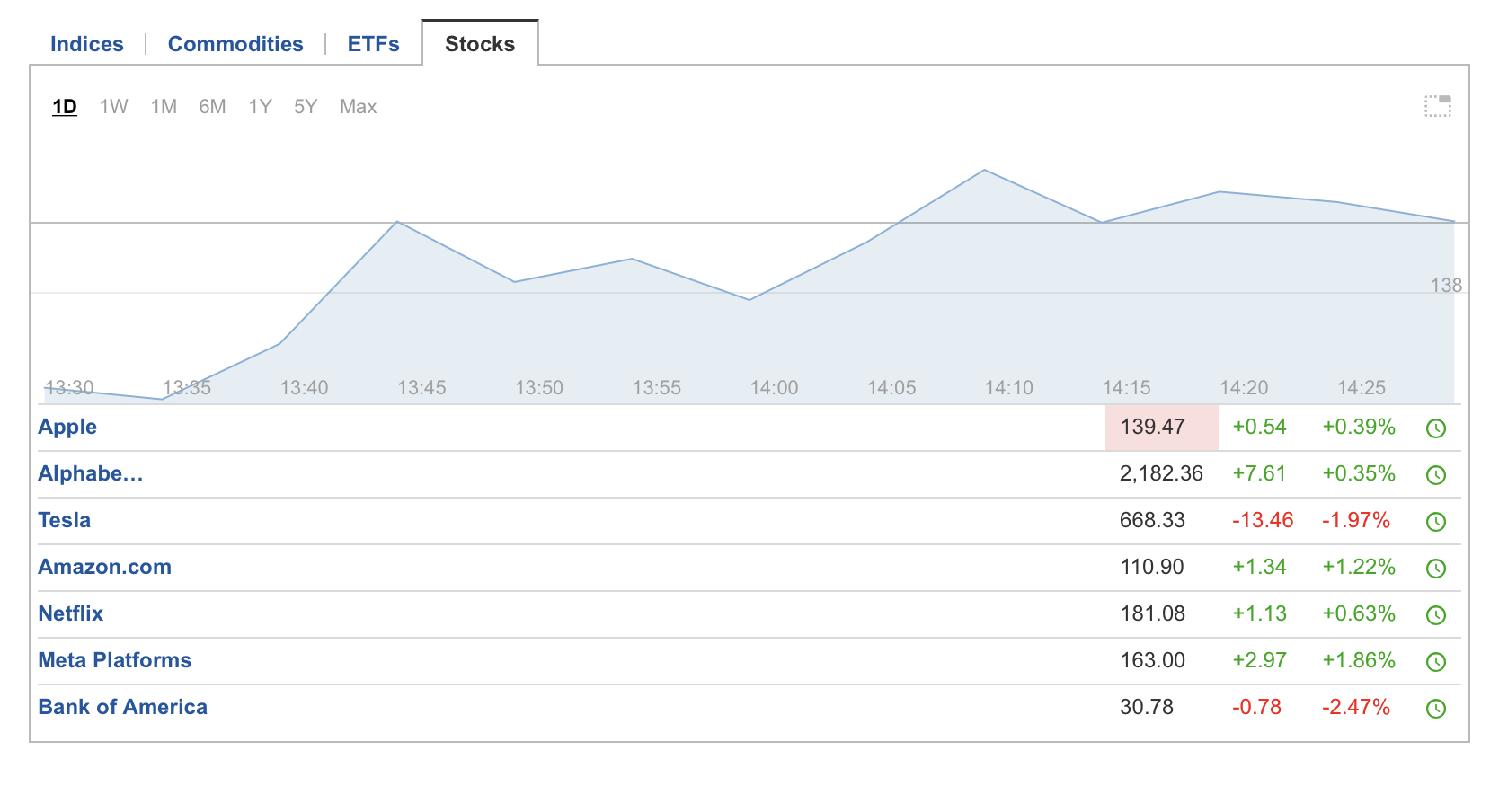Click the clock icon in Meta Platforms row
The image size is (1499, 812).
(x=1436, y=662)
